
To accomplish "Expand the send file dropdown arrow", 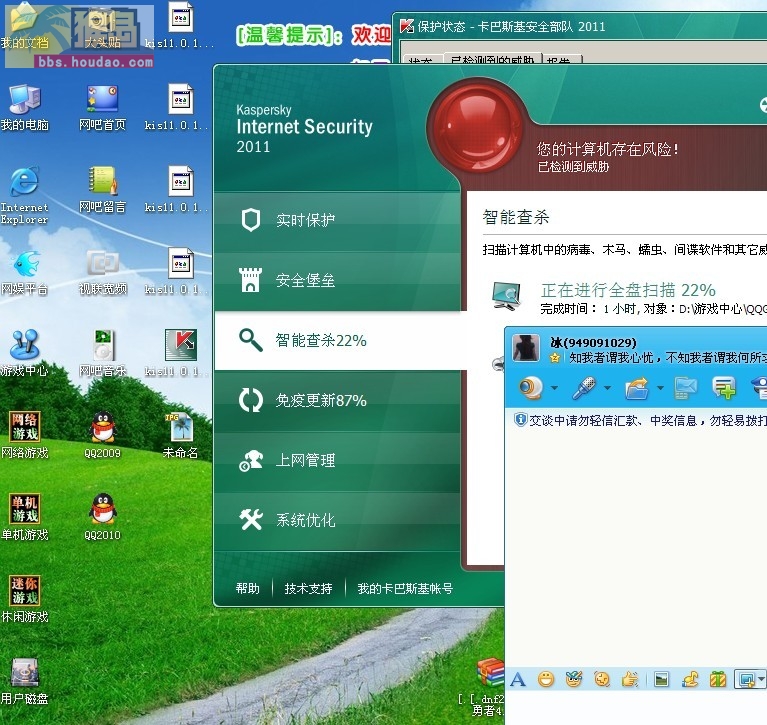I will 660,388.
